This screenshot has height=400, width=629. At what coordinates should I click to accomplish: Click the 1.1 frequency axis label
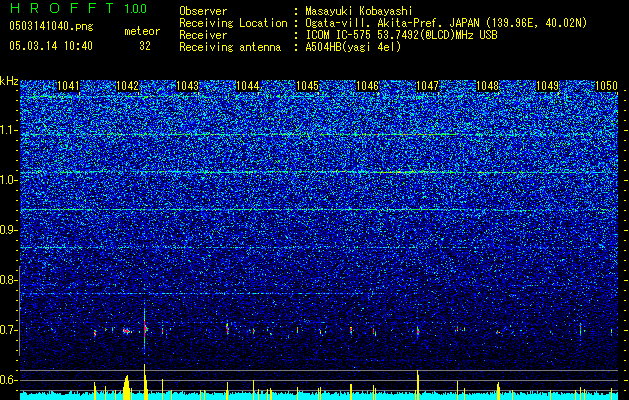click(x=7, y=130)
